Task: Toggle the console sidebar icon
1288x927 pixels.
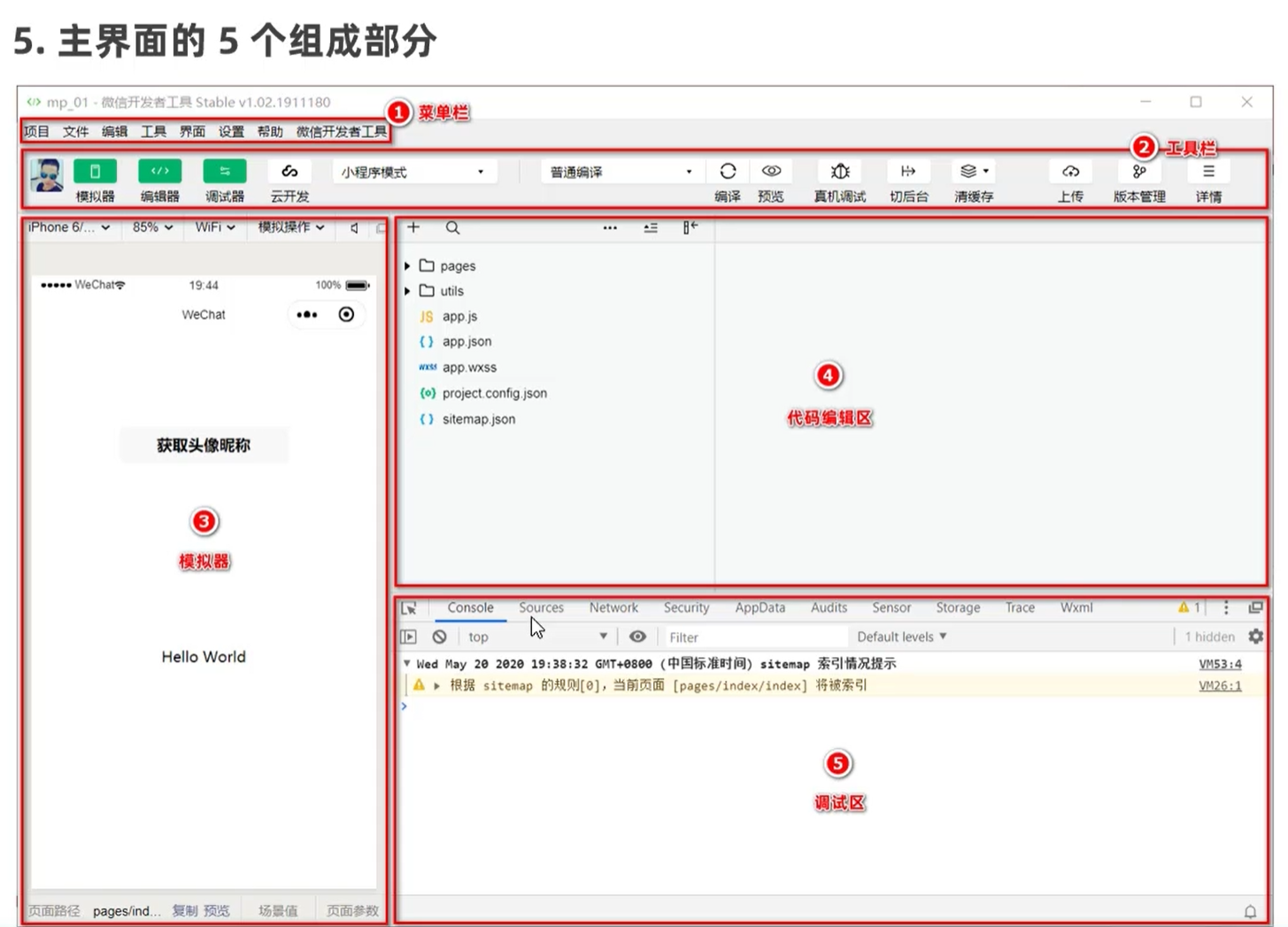Action: (408, 637)
